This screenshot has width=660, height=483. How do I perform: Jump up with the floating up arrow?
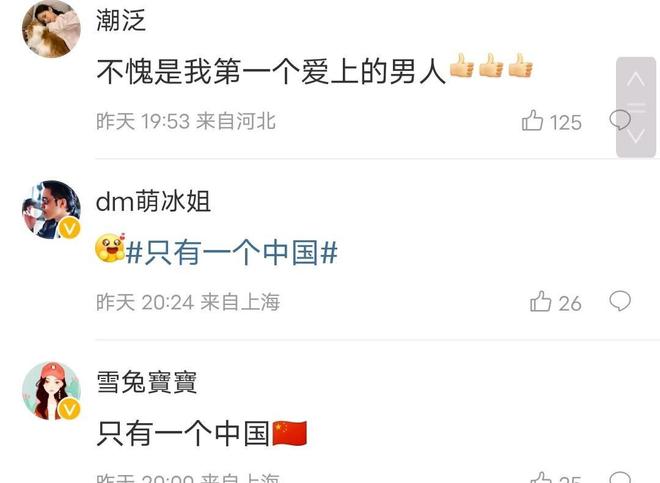636,79
